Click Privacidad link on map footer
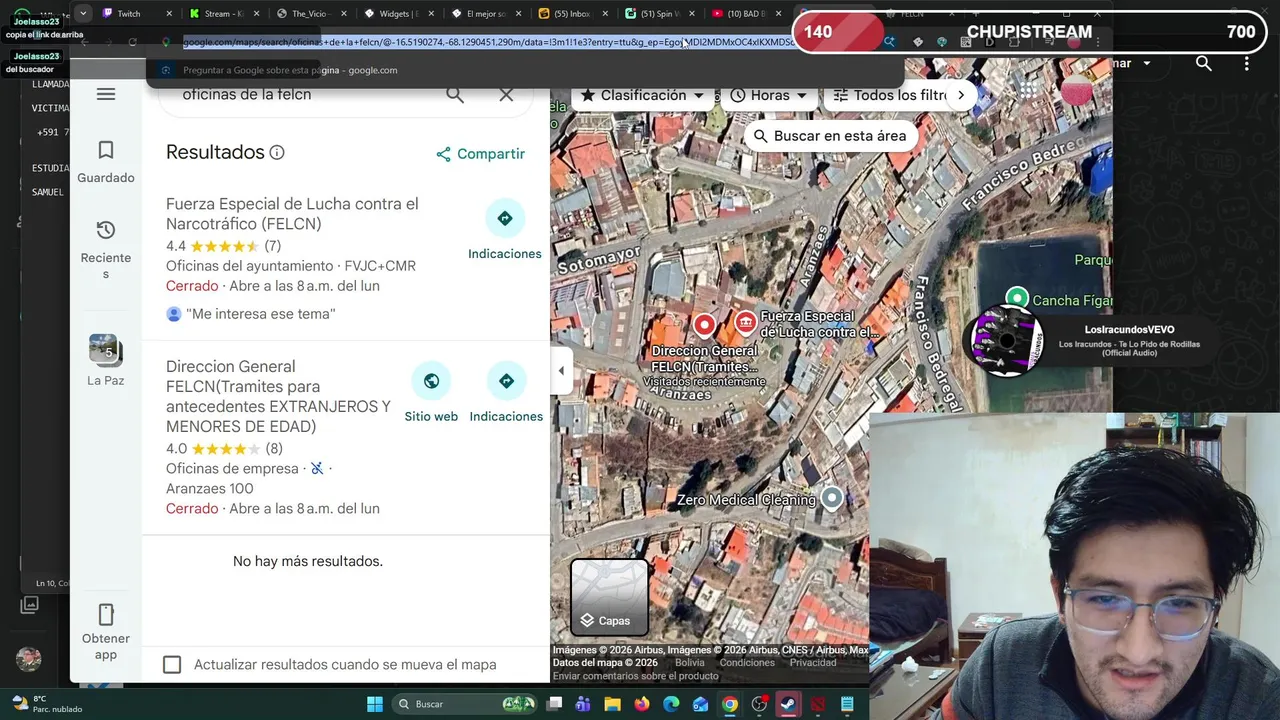The width and height of the screenshot is (1280, 720). point(813,663)
